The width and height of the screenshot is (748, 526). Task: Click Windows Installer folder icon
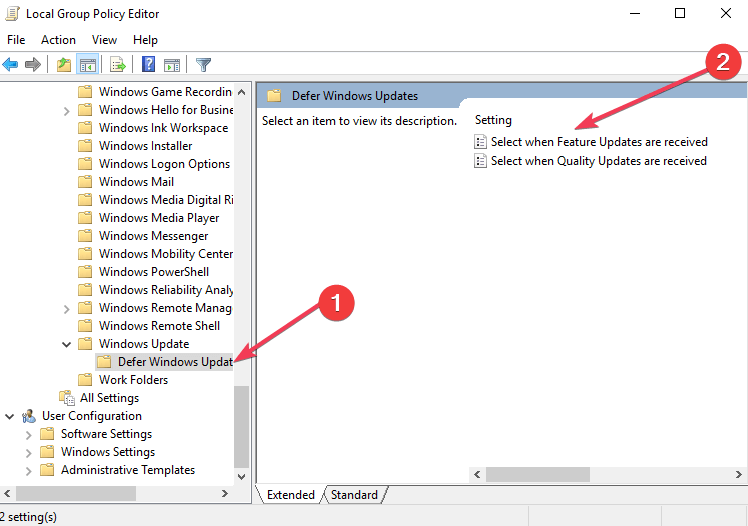click(x=85, y=146)
